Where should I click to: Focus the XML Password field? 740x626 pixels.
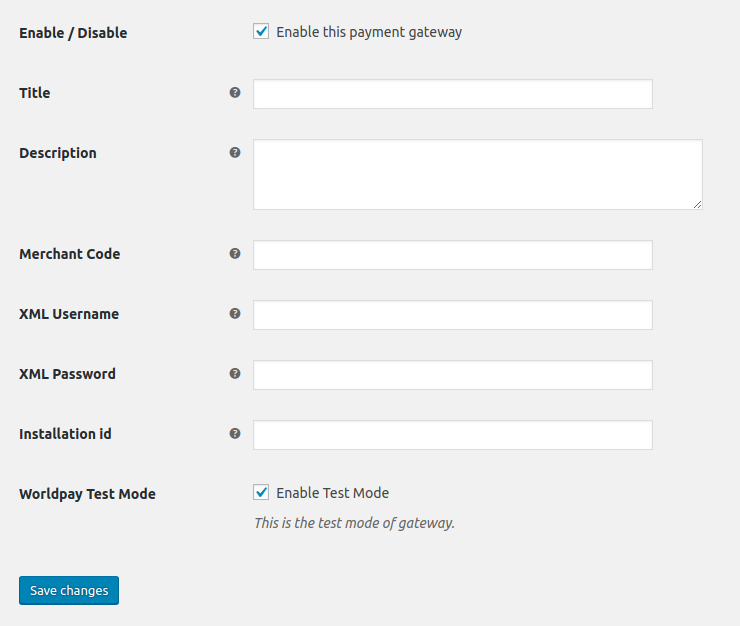tap(452, 375)
